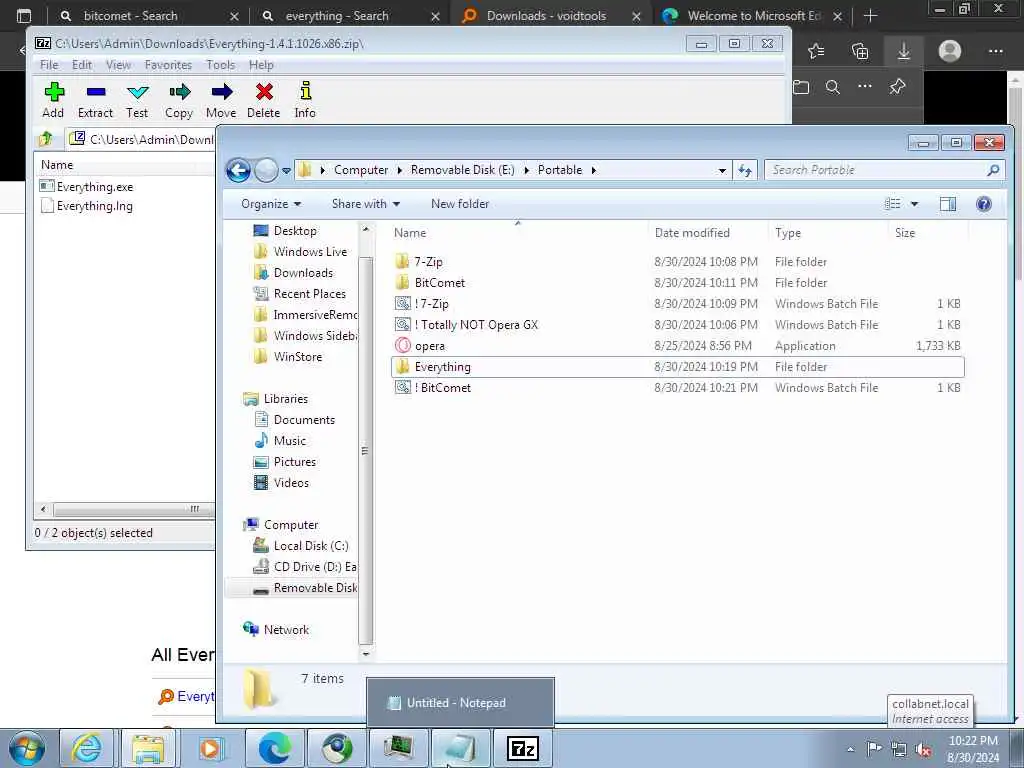The image size is (1024, 768).
Task: Open the 7-Zip Favorites menu
Action: click(x=168, y=65)
